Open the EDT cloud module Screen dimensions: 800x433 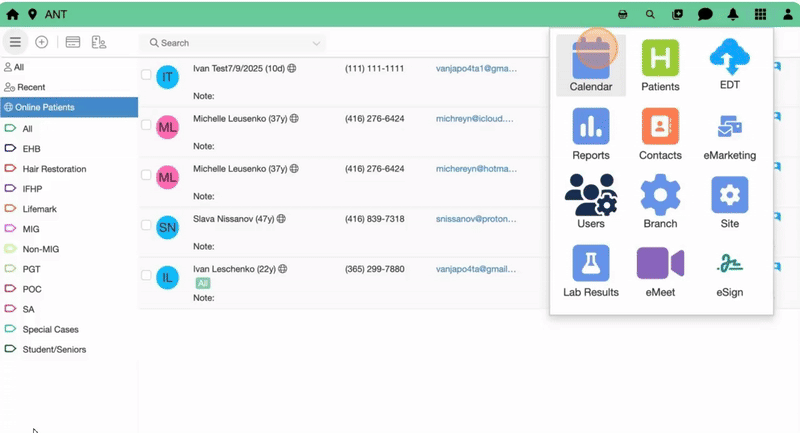[x=729, y=65]
